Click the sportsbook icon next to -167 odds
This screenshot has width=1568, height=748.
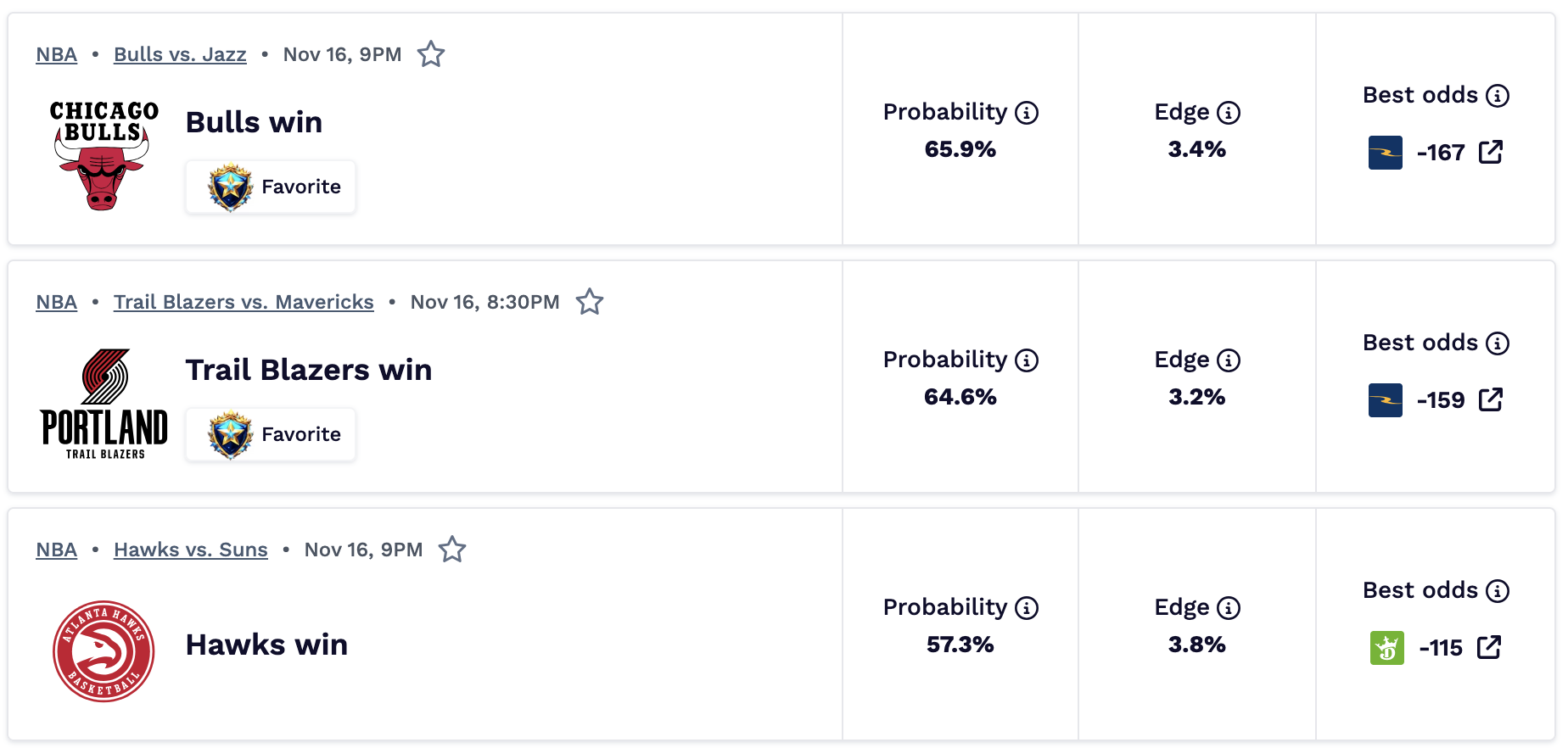click(1384, 153)
